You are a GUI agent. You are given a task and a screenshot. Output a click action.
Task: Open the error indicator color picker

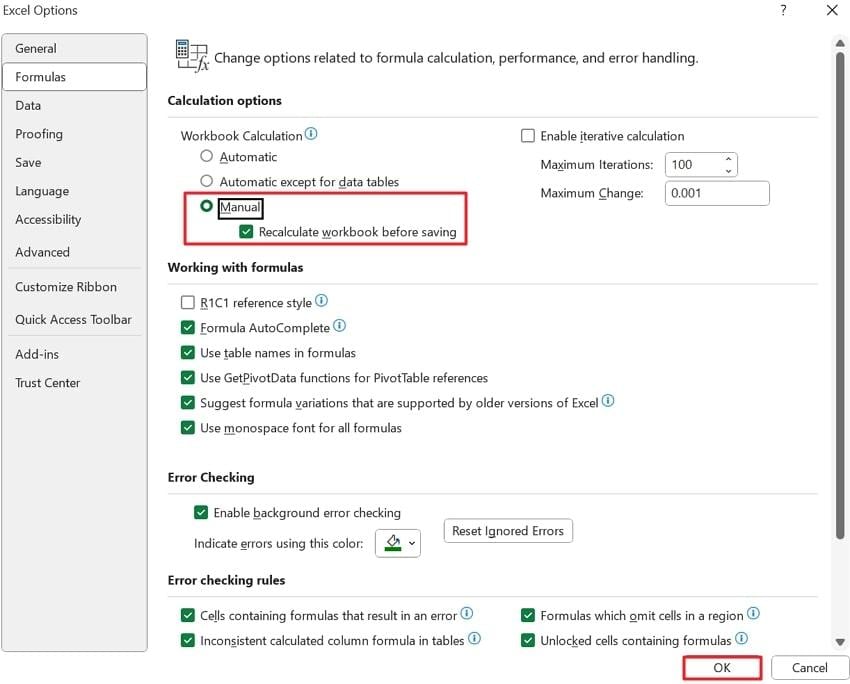398,543
